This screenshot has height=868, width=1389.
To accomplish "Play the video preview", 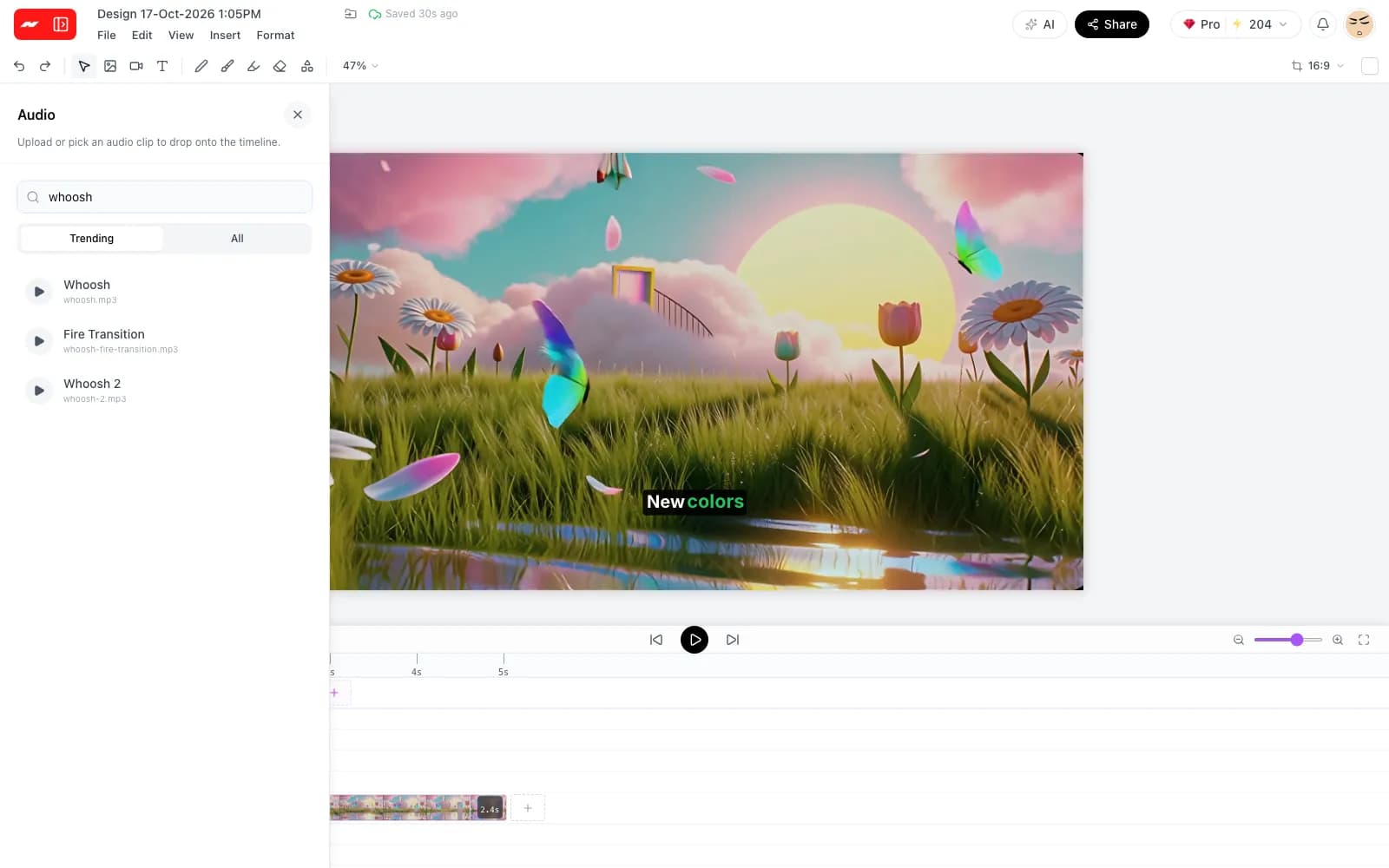I will click(x=694, y=640).
